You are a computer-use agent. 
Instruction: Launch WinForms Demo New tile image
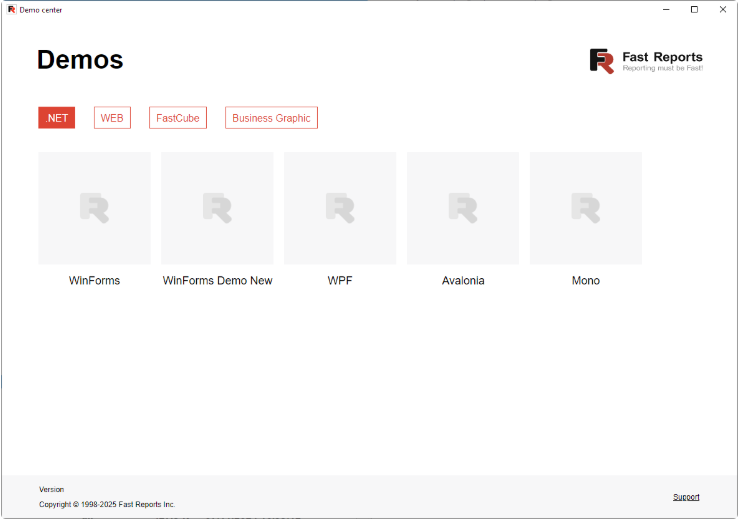217,208
